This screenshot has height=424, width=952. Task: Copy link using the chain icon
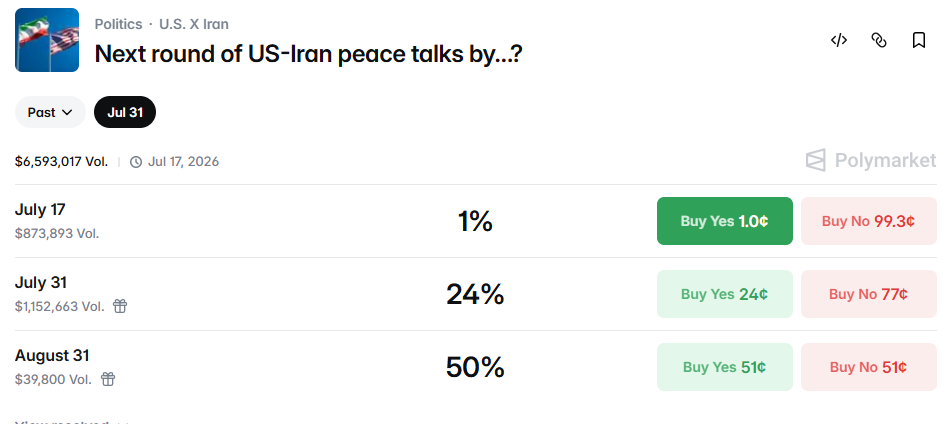point(879,40)
